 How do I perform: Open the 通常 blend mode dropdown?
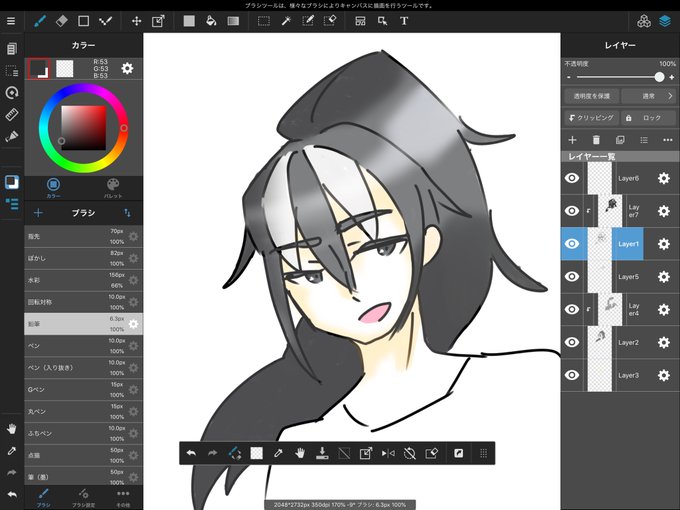tap(649, 96)
